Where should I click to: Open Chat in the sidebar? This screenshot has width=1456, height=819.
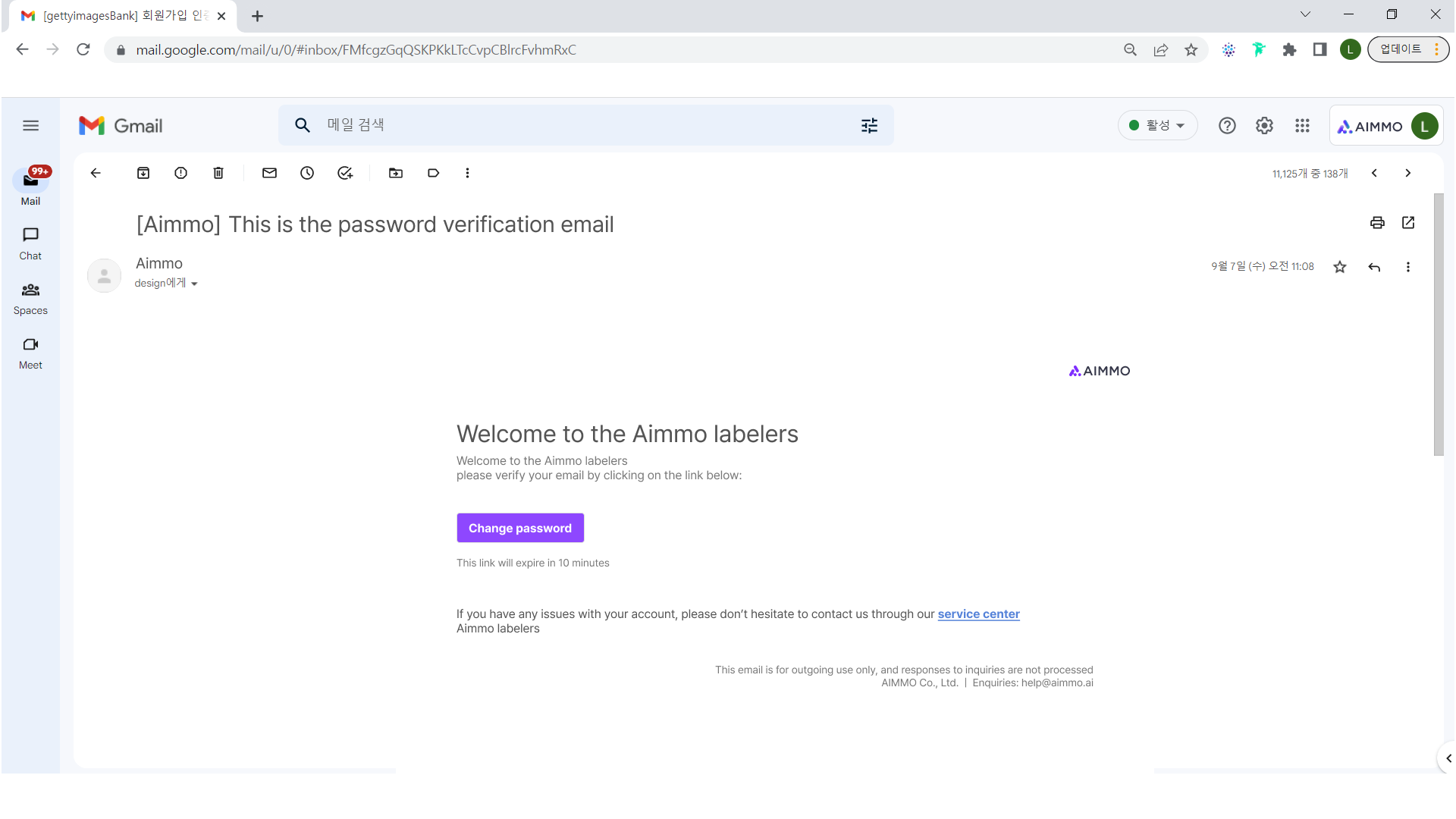[30, 243]
